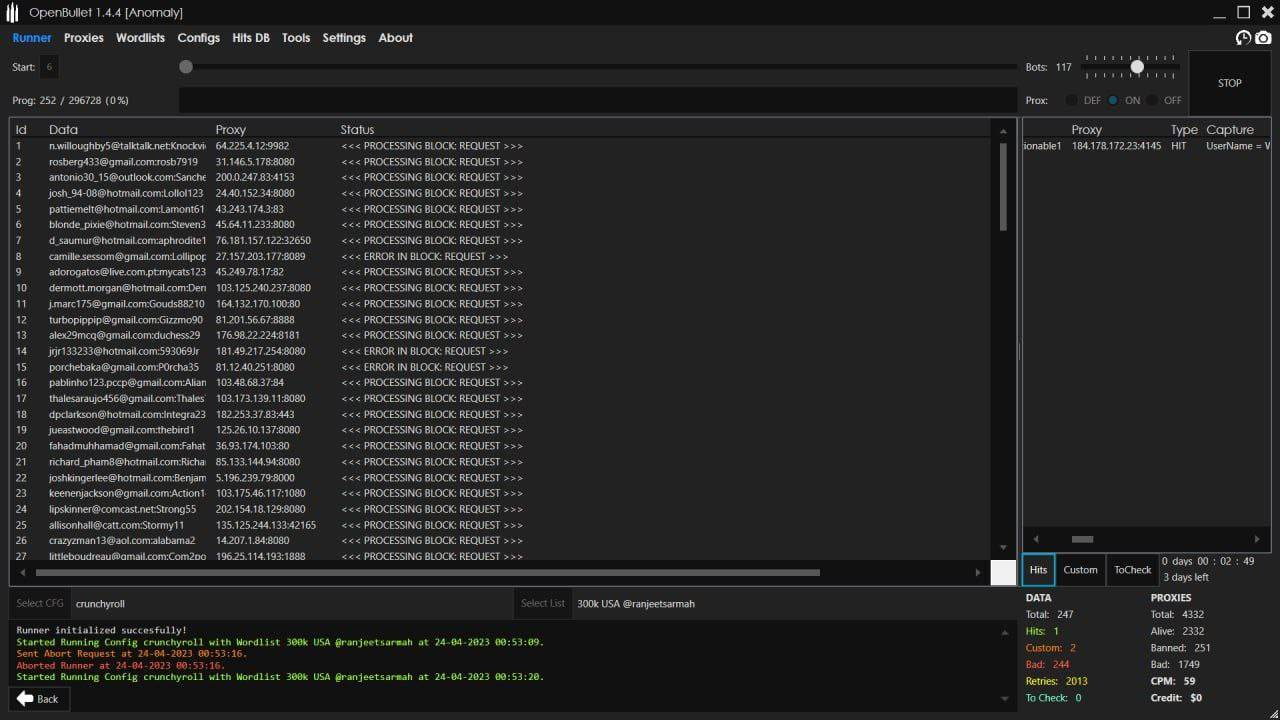Viewport: 1280px width, 720px height.
Task: Click the STOP button
Action: pos(1230,83)
